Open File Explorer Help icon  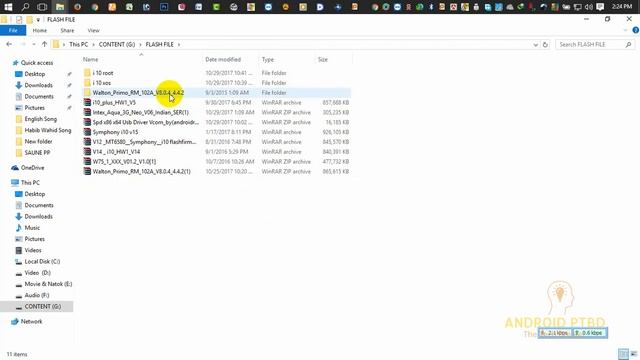pyautogui.click(x=636, y=30)
